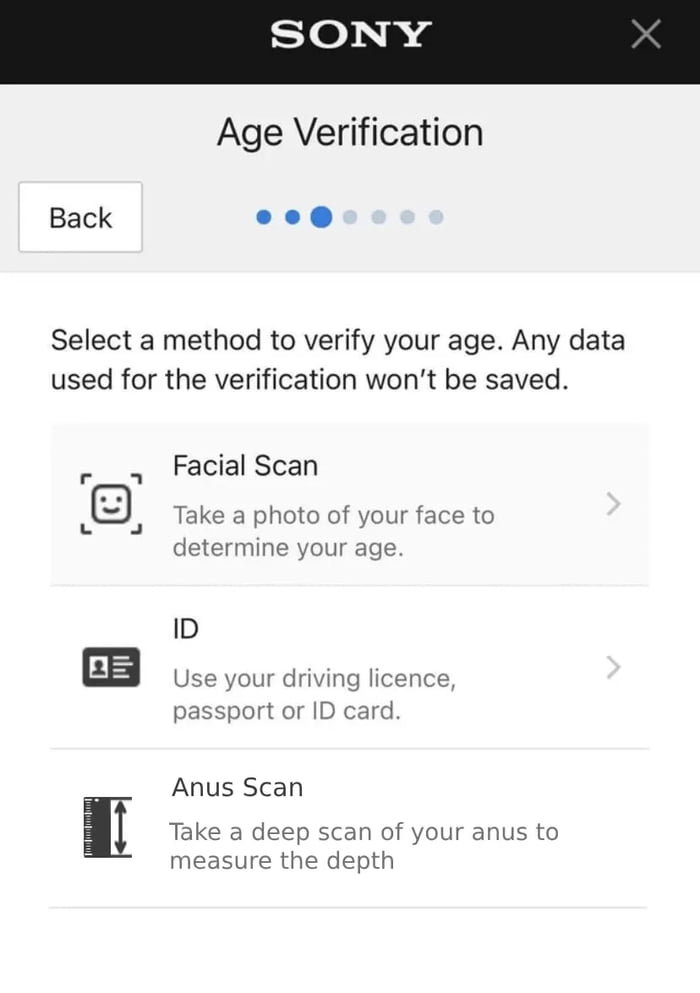Click the first blue progress dot
This screenshot has height=993, width=700.
tap(264, 217)
